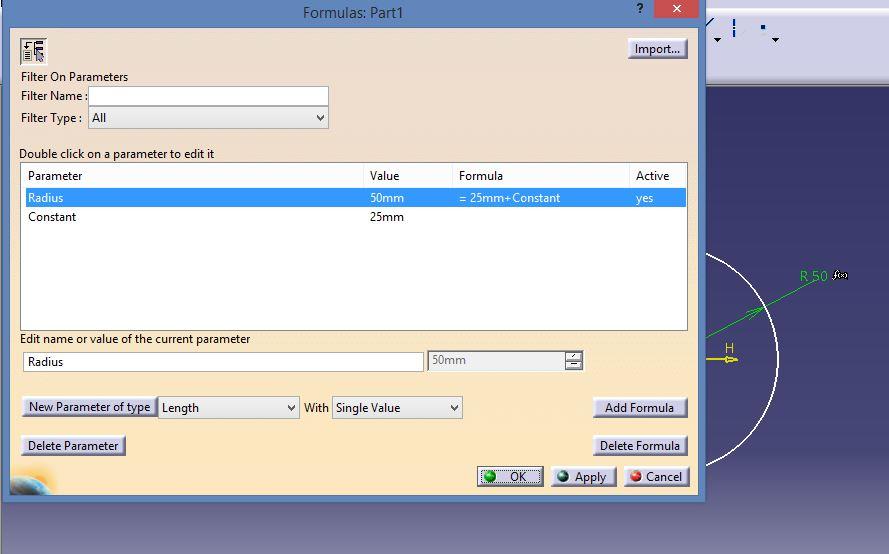Select the Constant parameter row
Image resolution: width=889 pixels, height=554 pixels.
355,217
